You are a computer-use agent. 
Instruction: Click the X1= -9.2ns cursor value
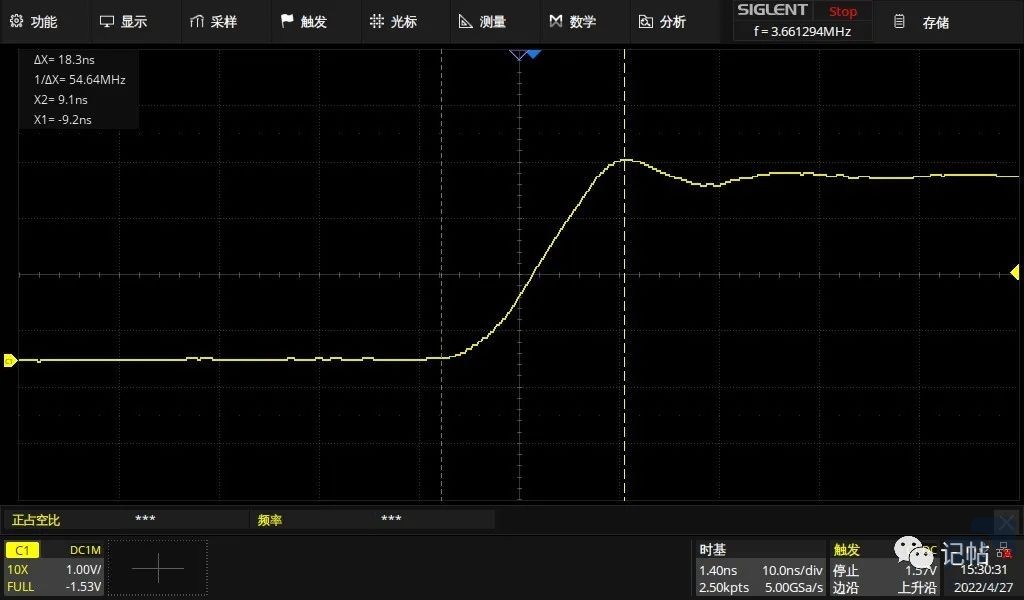point(62,119)
